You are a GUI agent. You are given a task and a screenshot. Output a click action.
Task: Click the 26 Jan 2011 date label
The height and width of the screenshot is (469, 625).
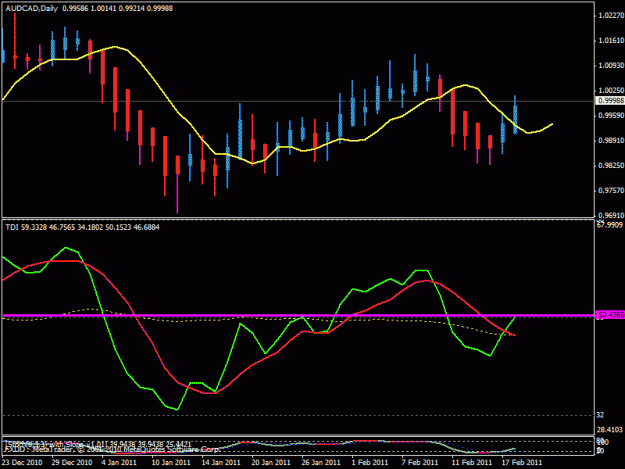[x=321, y=463]
